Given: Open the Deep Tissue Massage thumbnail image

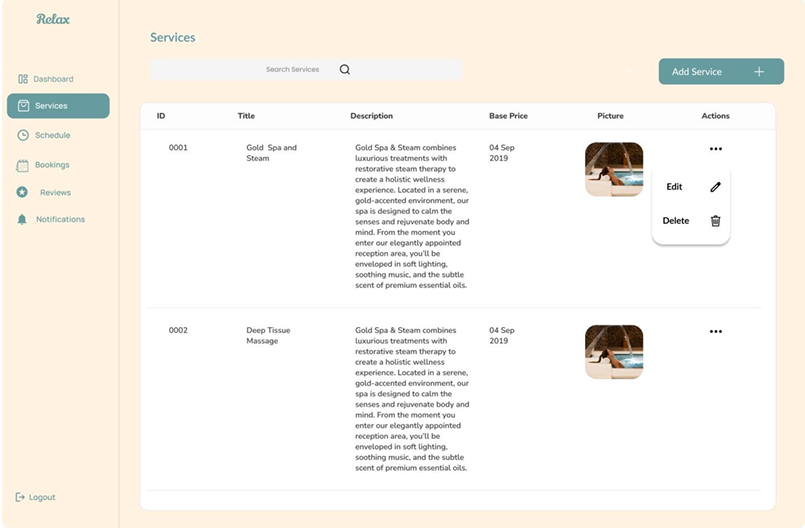Looking at the screenshot, I should tap(614, 352).
